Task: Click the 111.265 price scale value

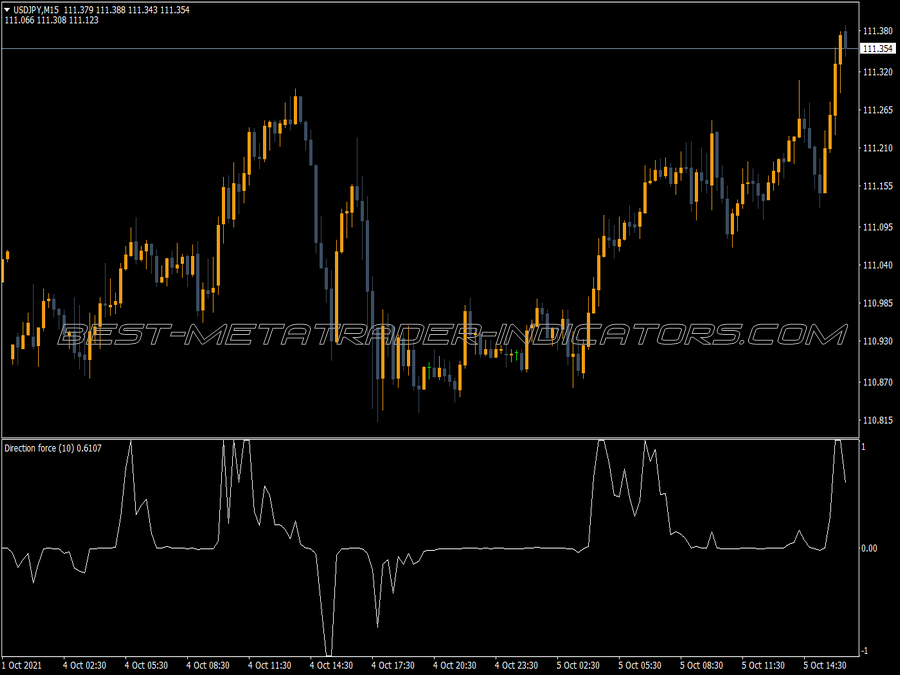Action: coord(878,110)
